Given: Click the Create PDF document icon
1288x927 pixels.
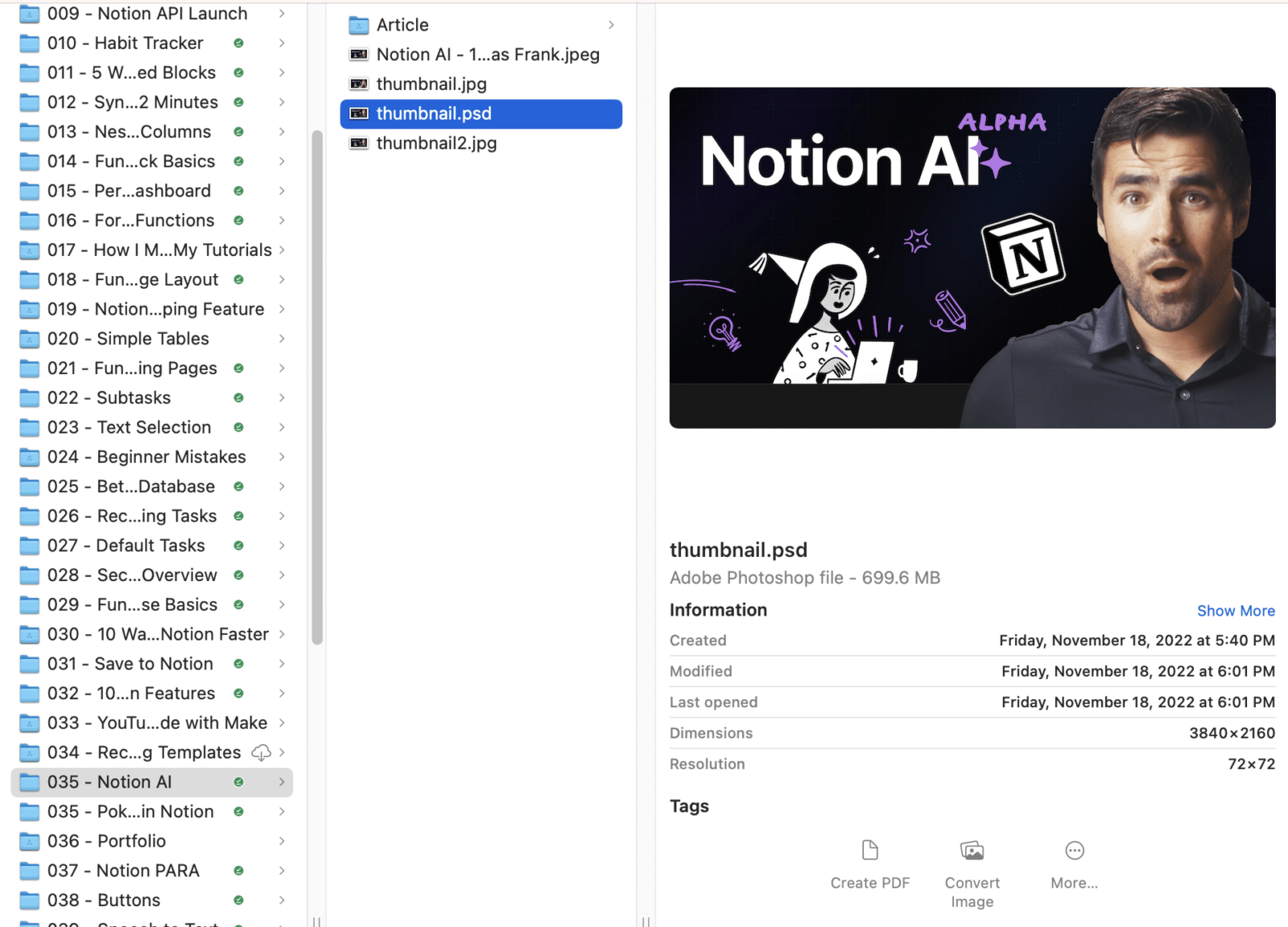Looking at the screenshot, I should tap(869, 849).
